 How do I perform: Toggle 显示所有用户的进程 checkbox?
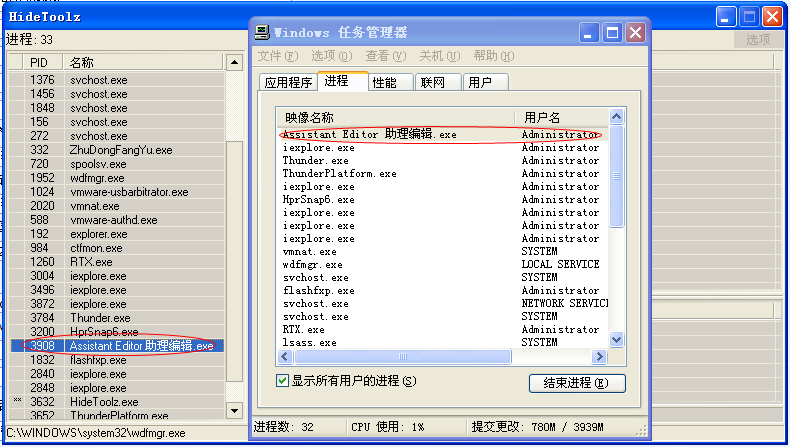pos(282,380)
